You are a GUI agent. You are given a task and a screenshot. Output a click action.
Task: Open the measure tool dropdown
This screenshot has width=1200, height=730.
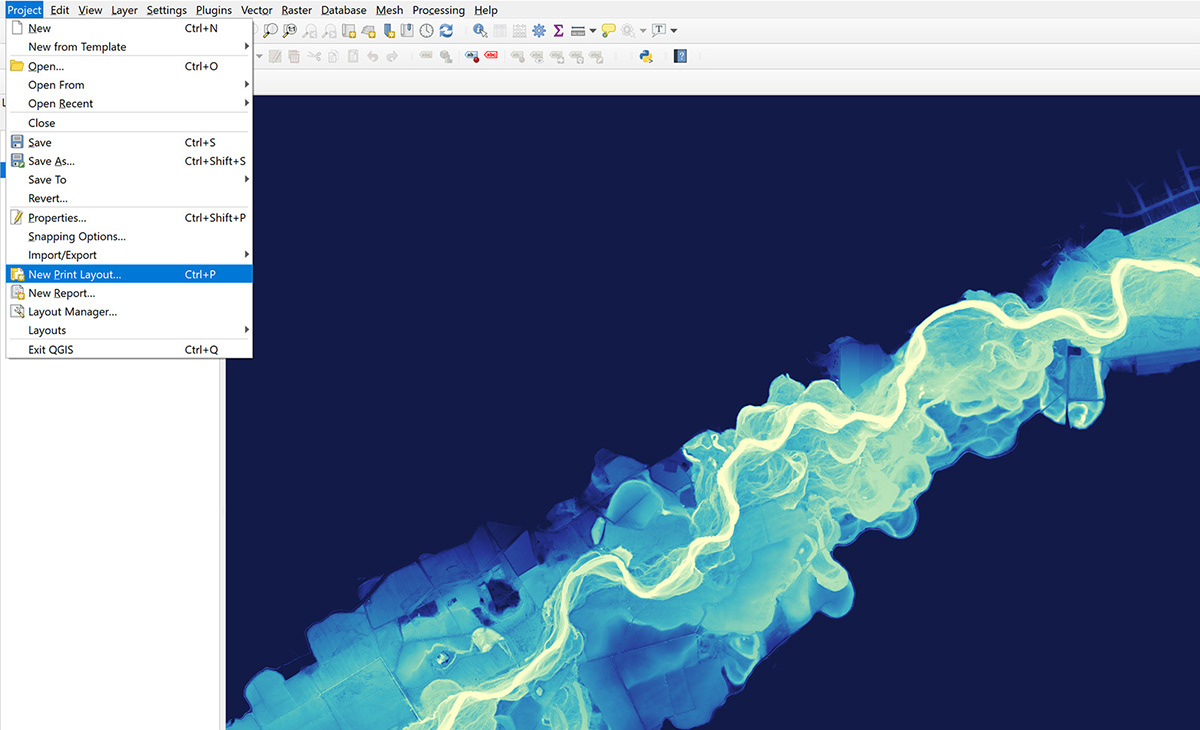(x=592, y=32)
